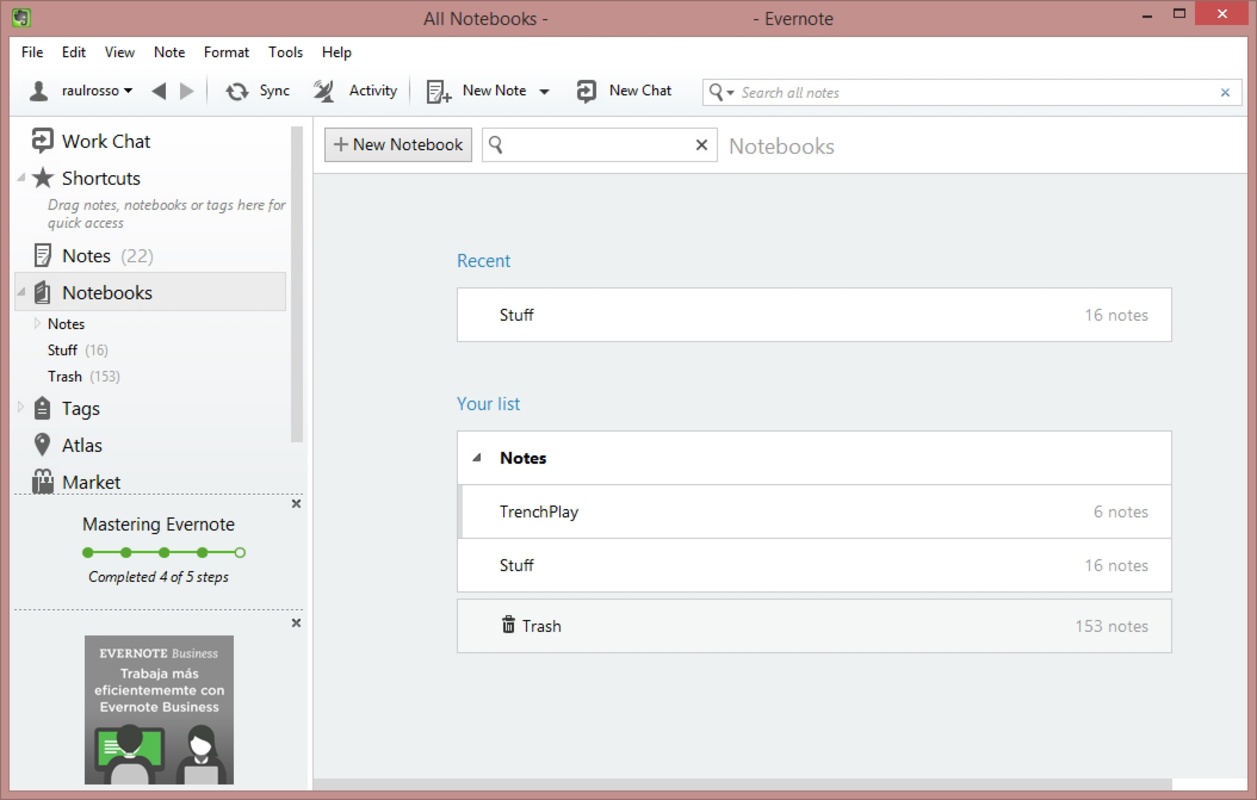
Task: Go back with the left arrow
Action: point(158,91)
